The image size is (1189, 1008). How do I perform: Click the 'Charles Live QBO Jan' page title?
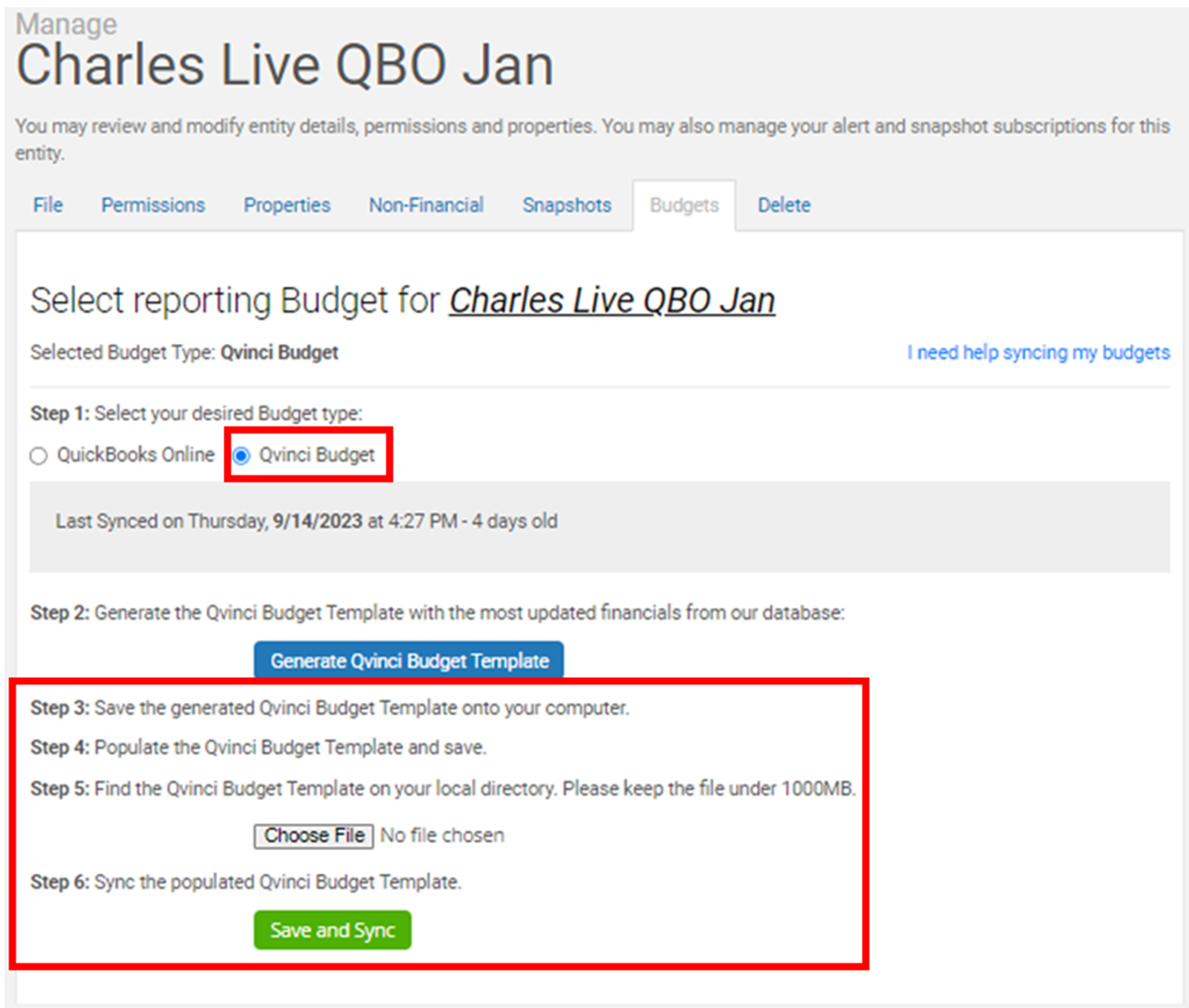click(285, 65)
